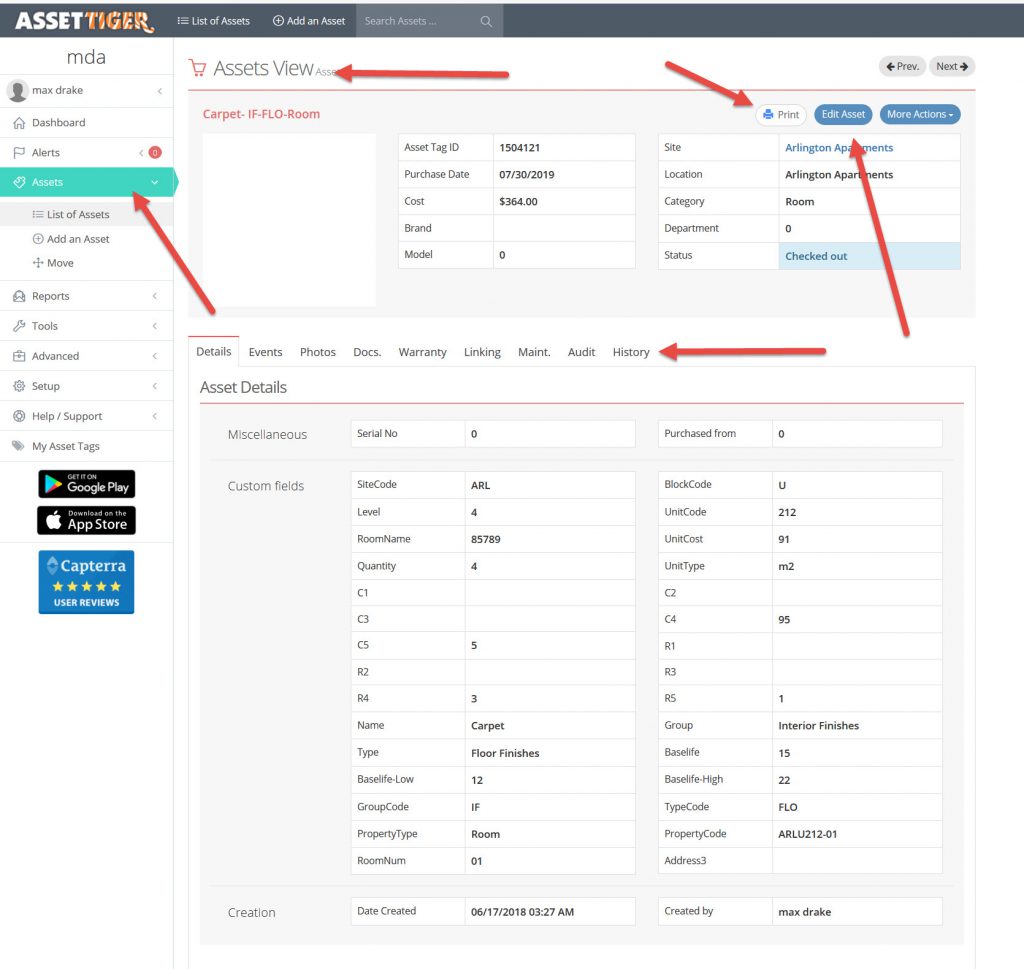Screen dimensions: 1024x969
Task: Expand the Reports sidebar menu
Action: pos(50,296)
